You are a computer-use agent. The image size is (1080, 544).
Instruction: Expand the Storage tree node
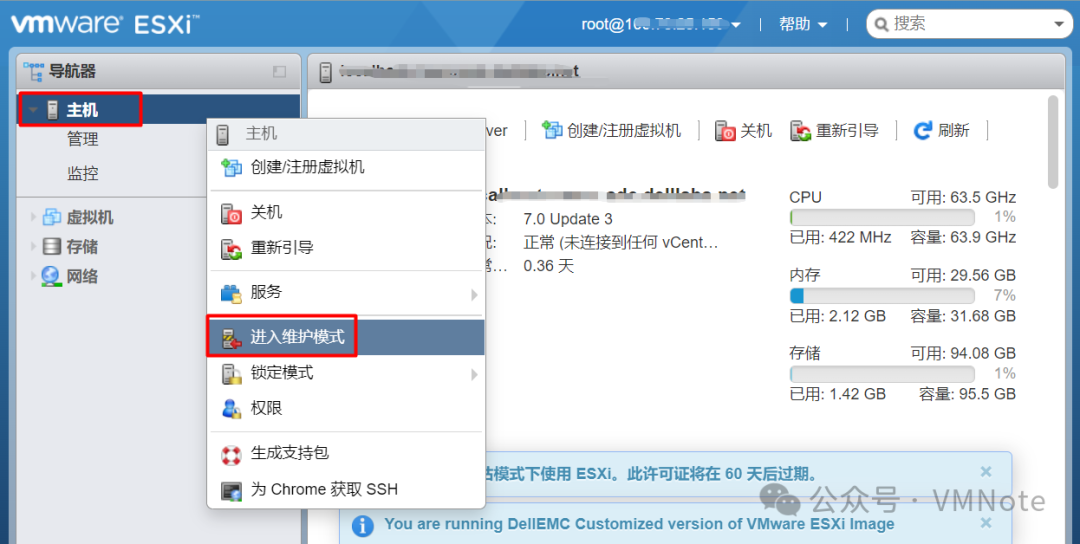[32, 247]
